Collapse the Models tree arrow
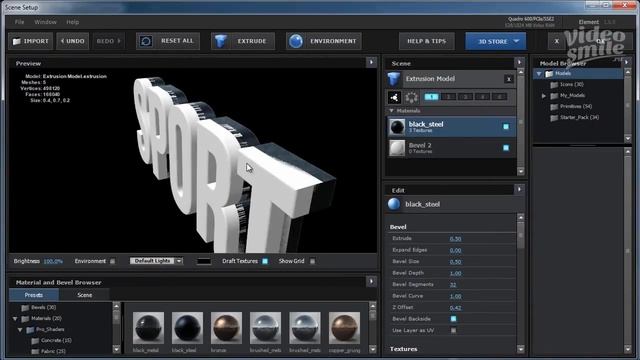 pos(539,74)
